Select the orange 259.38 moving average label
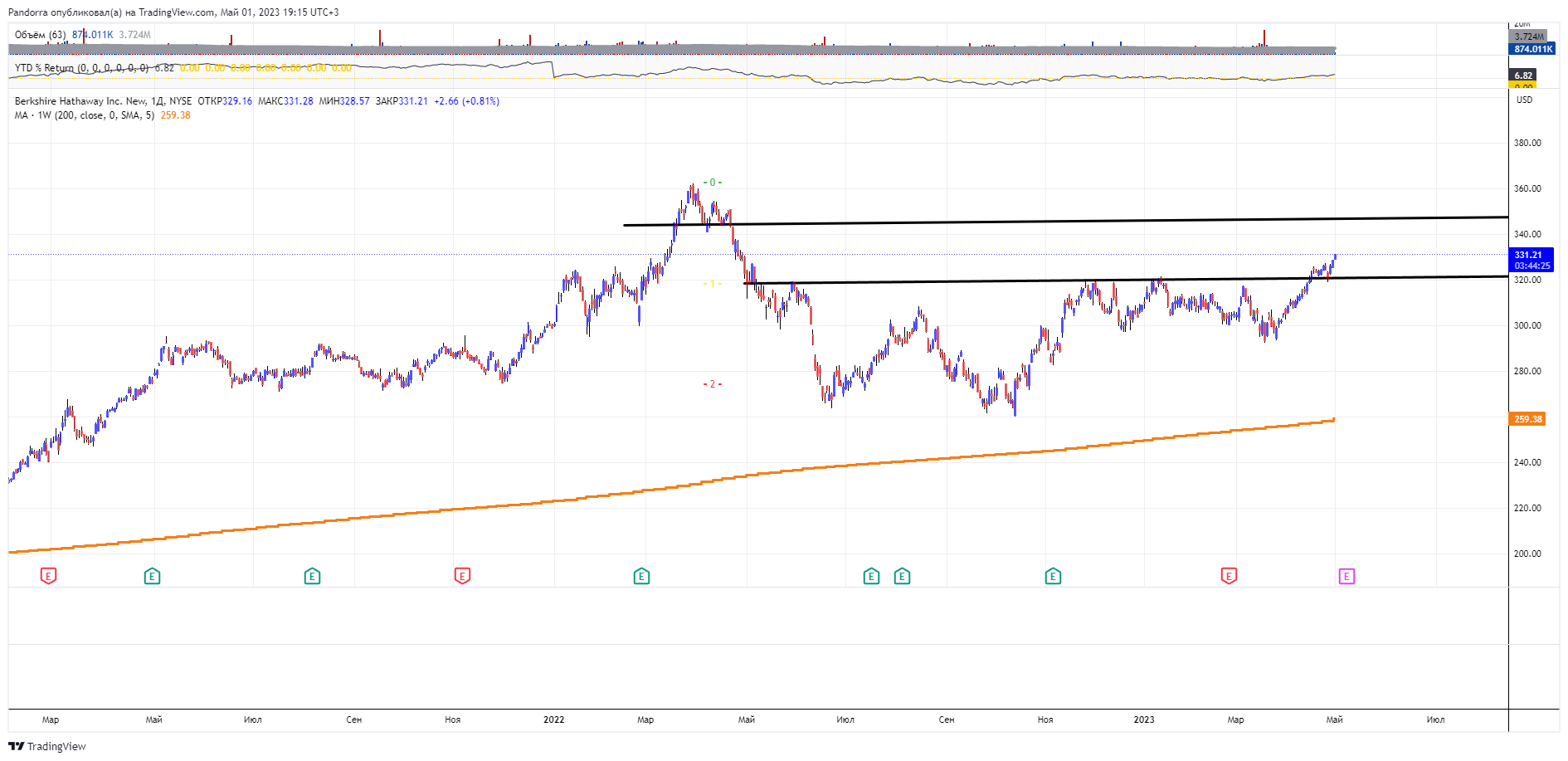This screenshot has height=761, width=1568. (1527, 419)
